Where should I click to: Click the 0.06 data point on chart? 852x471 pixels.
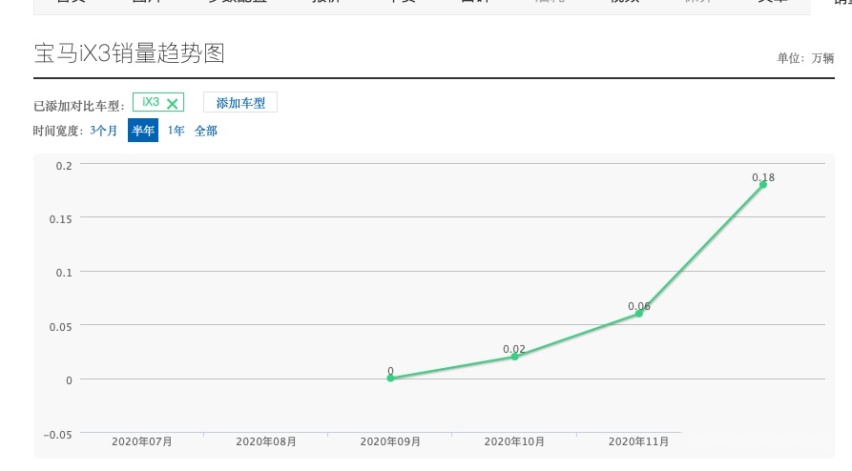(x=639, y=313)
